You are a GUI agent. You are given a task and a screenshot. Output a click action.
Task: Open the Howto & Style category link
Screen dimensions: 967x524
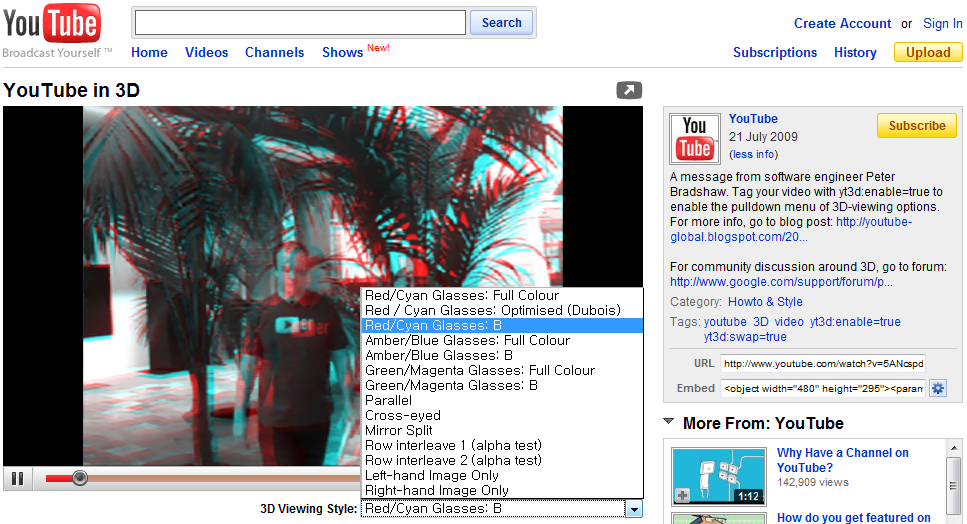[x=765, y=301]
